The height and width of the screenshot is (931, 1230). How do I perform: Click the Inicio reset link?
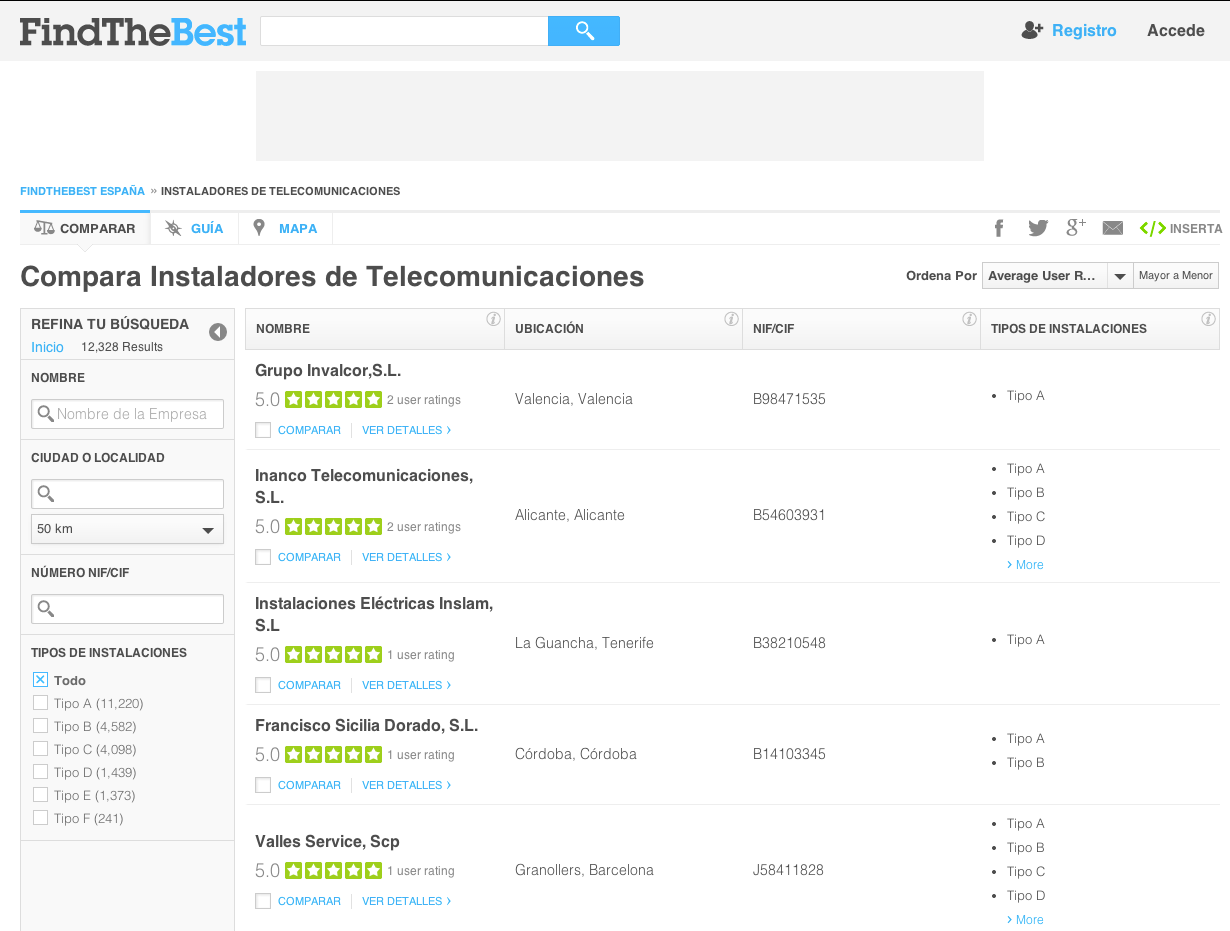(x=47, y=347)
